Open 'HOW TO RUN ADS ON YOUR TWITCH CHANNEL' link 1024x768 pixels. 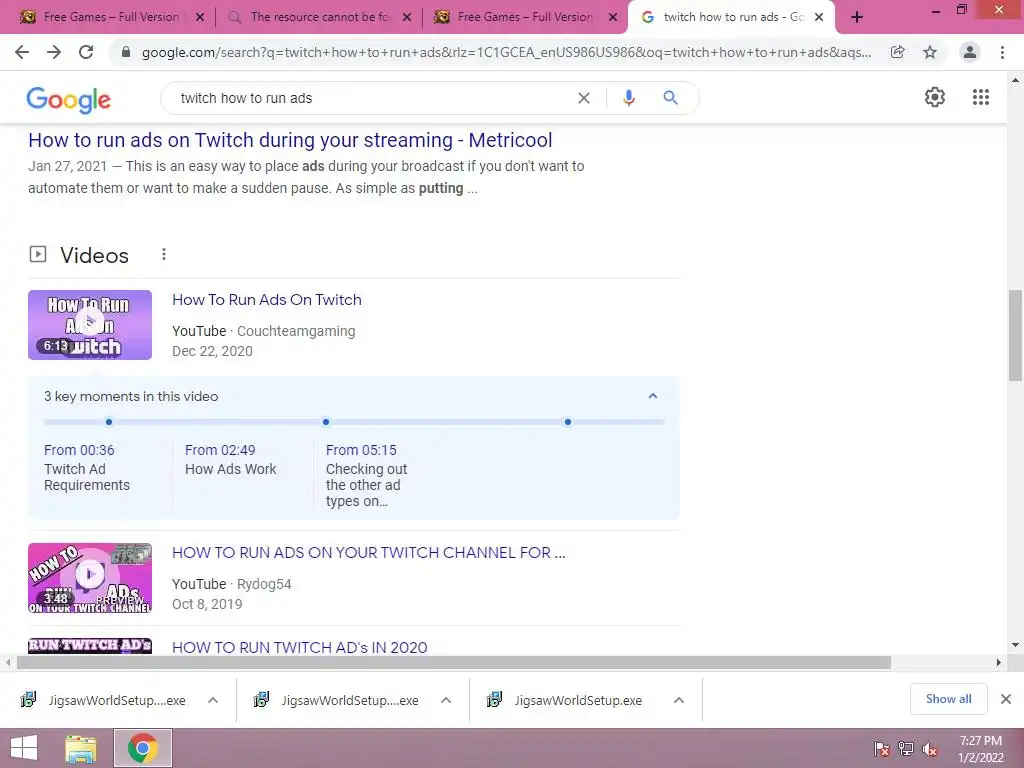pos(368,552)
